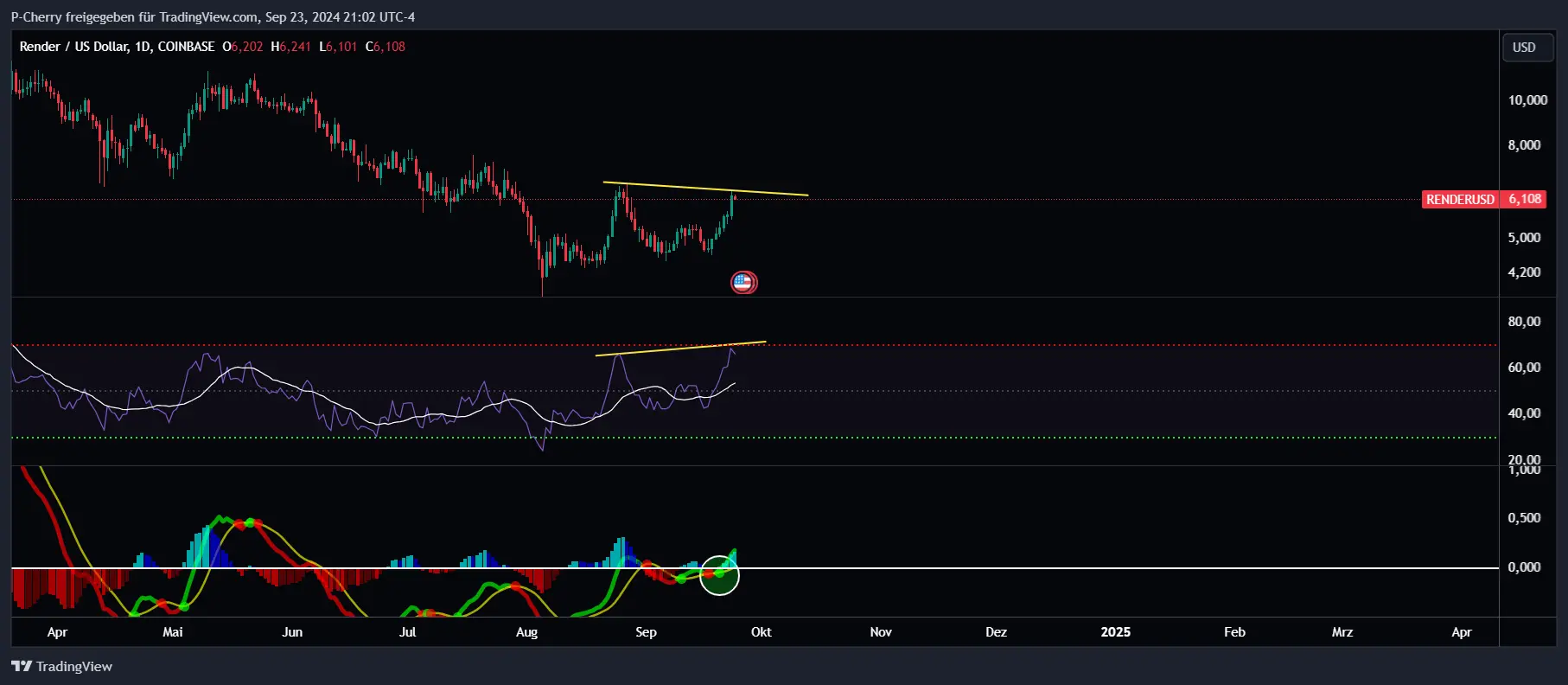1568x685 pixels.
Task: Click the open value O6,202
Action: tap(243, 47)
